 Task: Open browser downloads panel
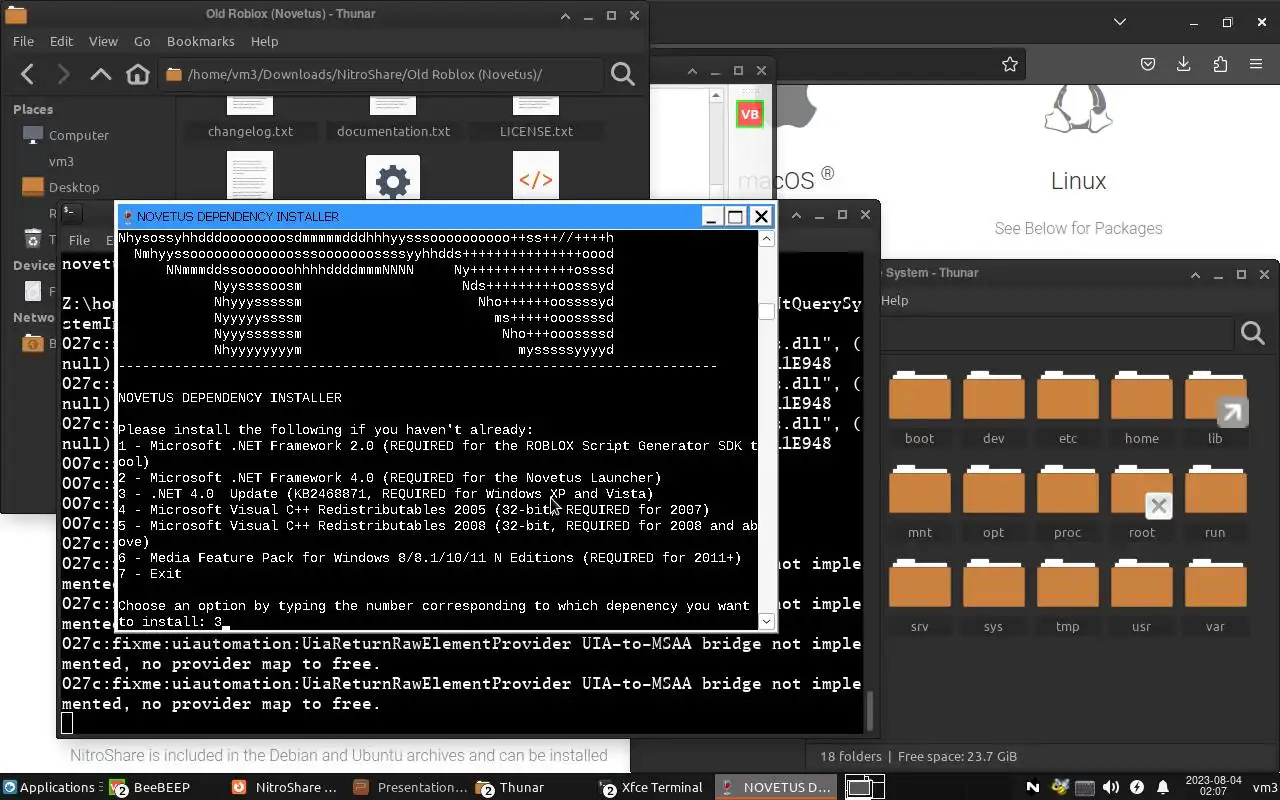1184,64
